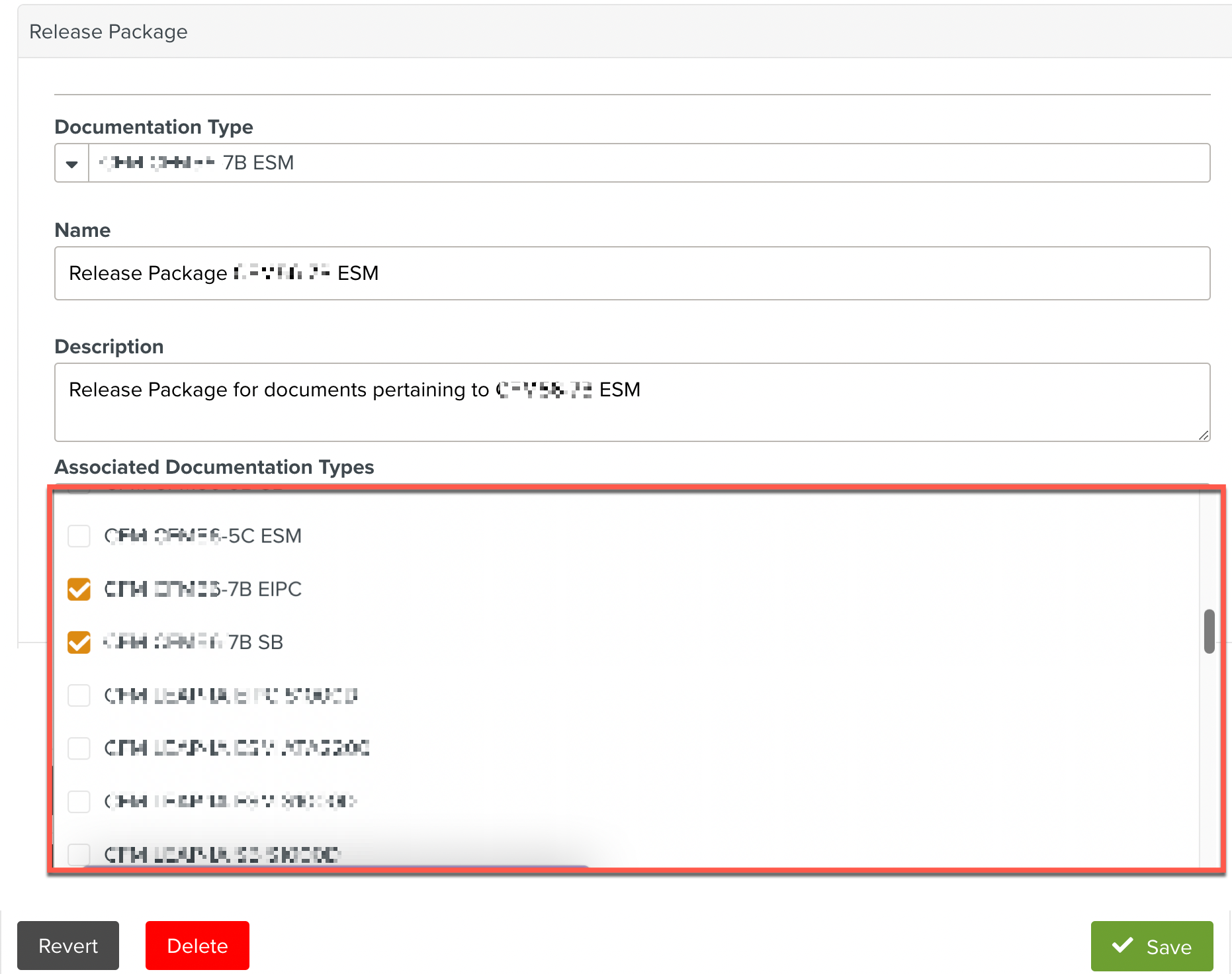Check the second unchecked box below 7B SB
1232x974 pixels.
(79, 748)
